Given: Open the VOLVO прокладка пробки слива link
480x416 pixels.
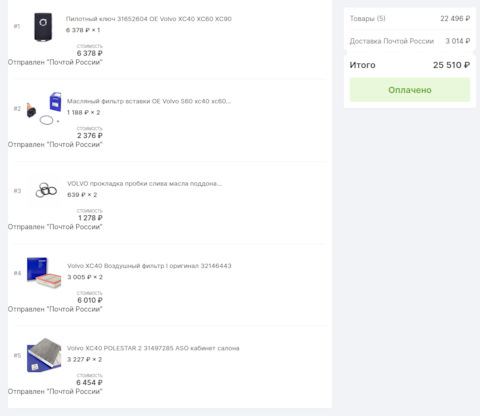Looking at the screenshot, I should (x=145, y=183).
